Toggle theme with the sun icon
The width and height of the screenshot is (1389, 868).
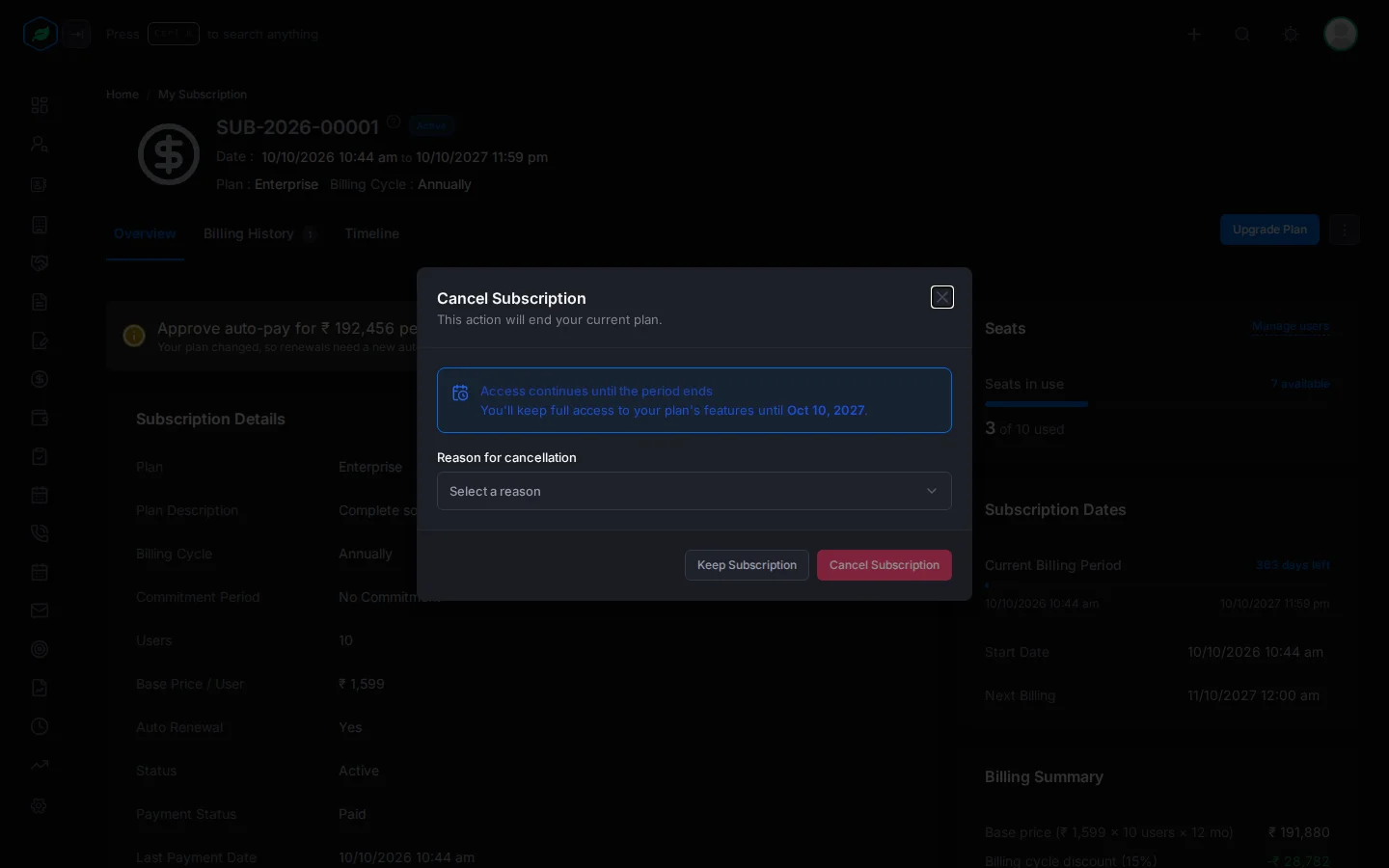[1291, 34]
